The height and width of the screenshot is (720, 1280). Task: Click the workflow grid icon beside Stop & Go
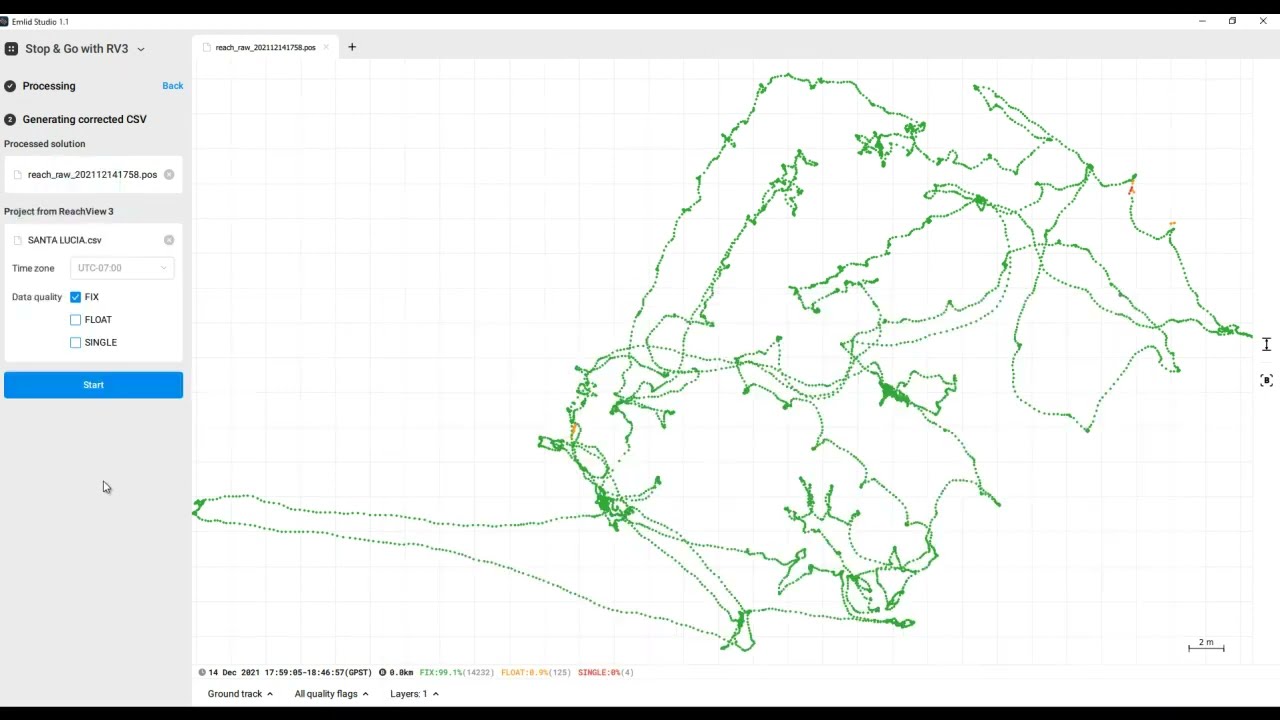tap(11, 48)
